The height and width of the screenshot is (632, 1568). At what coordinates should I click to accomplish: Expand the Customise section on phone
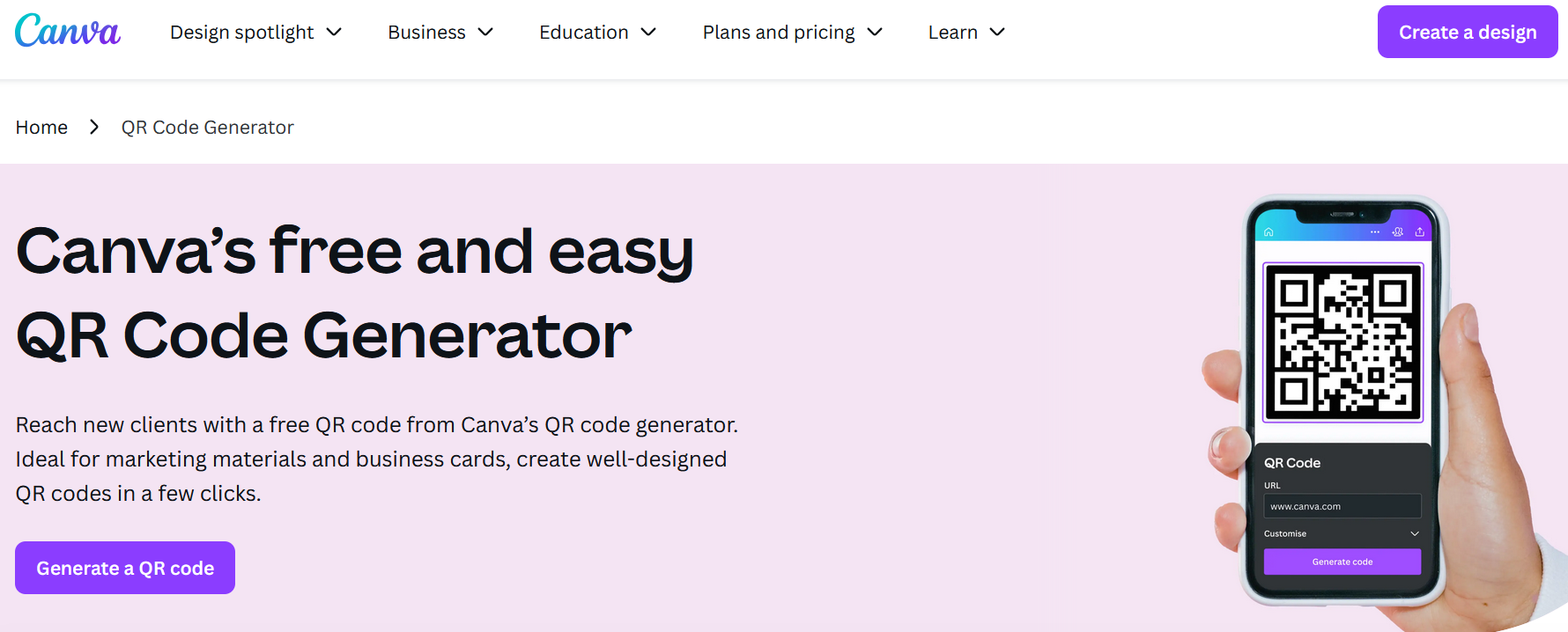1342,533
